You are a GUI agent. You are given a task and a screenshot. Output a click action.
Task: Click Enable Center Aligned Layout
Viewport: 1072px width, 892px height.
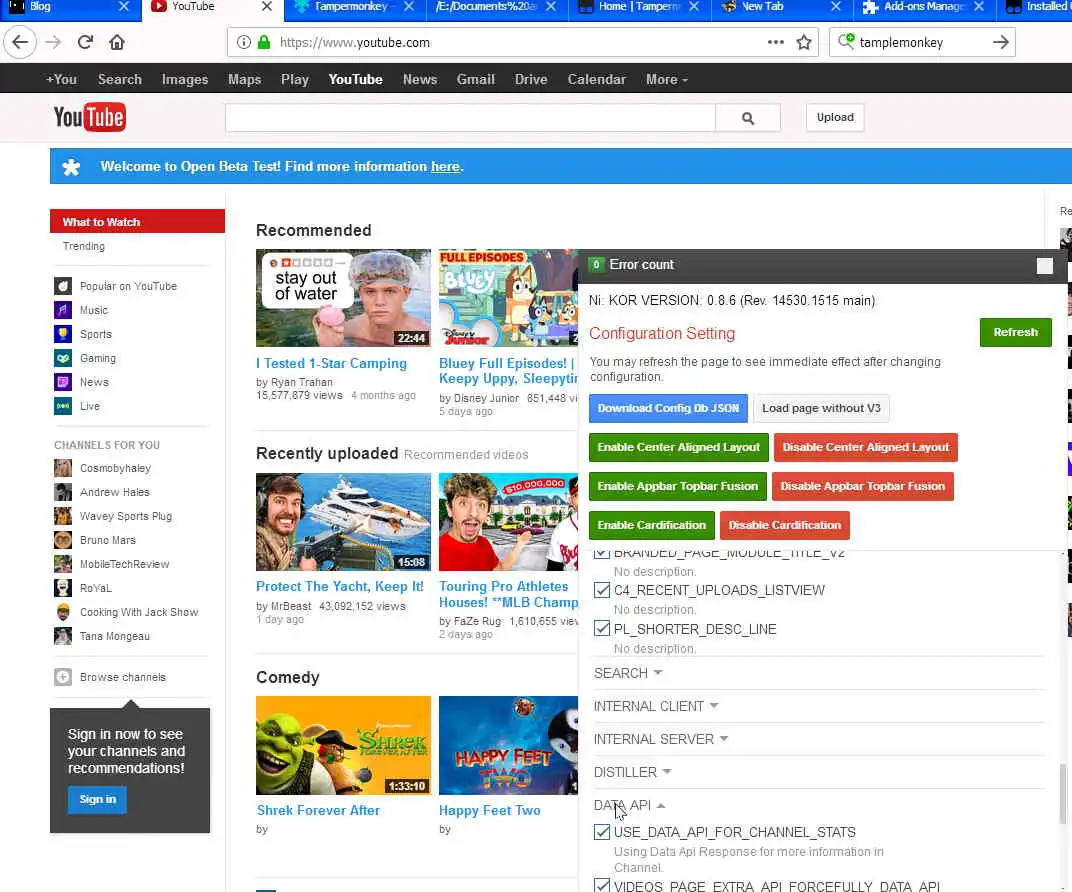pos(678,447)
